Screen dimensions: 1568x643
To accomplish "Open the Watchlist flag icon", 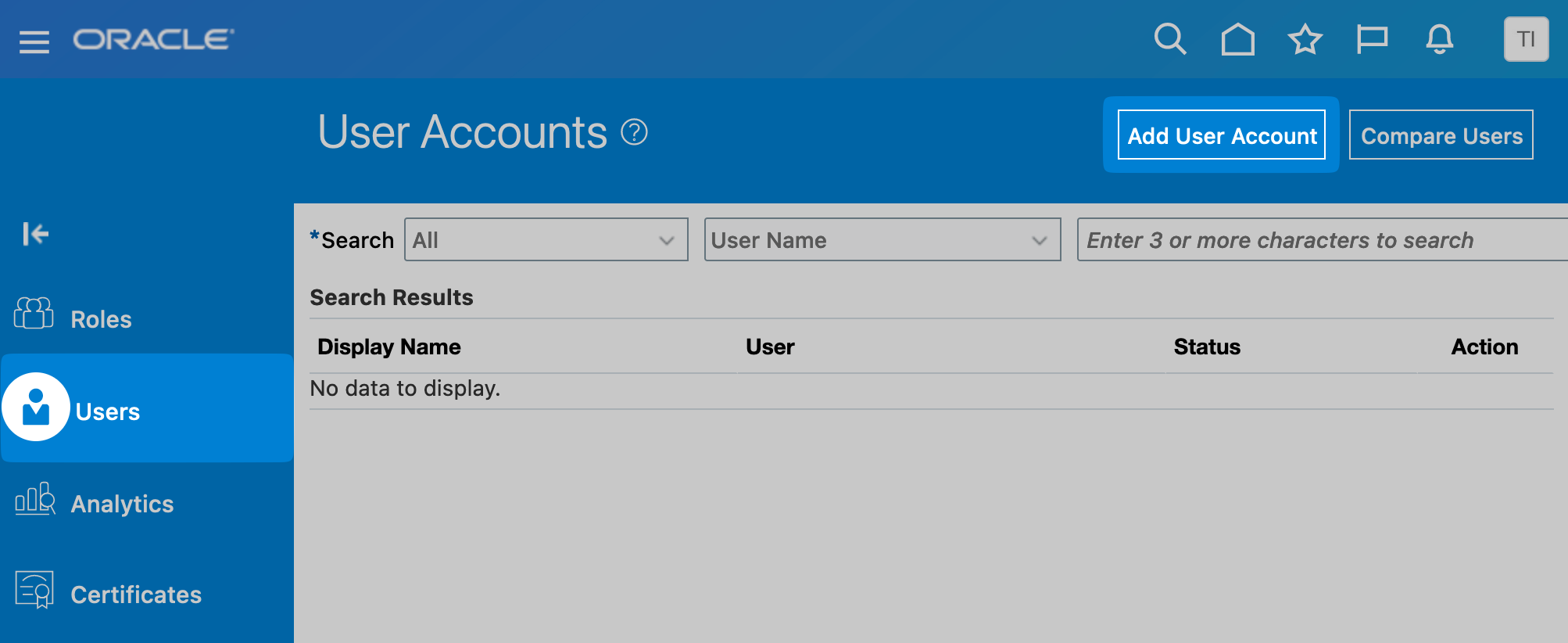I will coord(1372,39).
